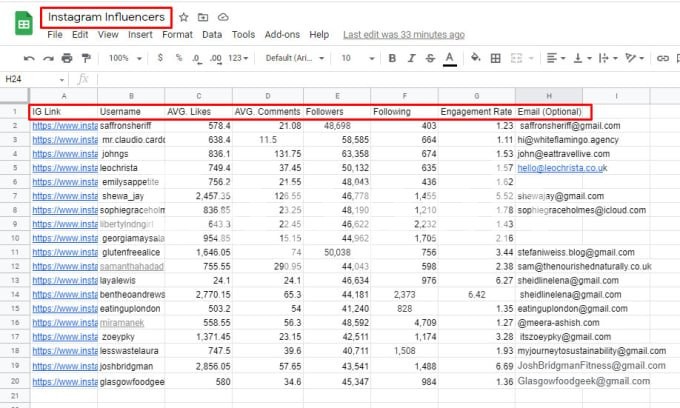Screen dimensions: 680x408
Task: Click the Move to folder icon
Action: [x=203, y=18]
